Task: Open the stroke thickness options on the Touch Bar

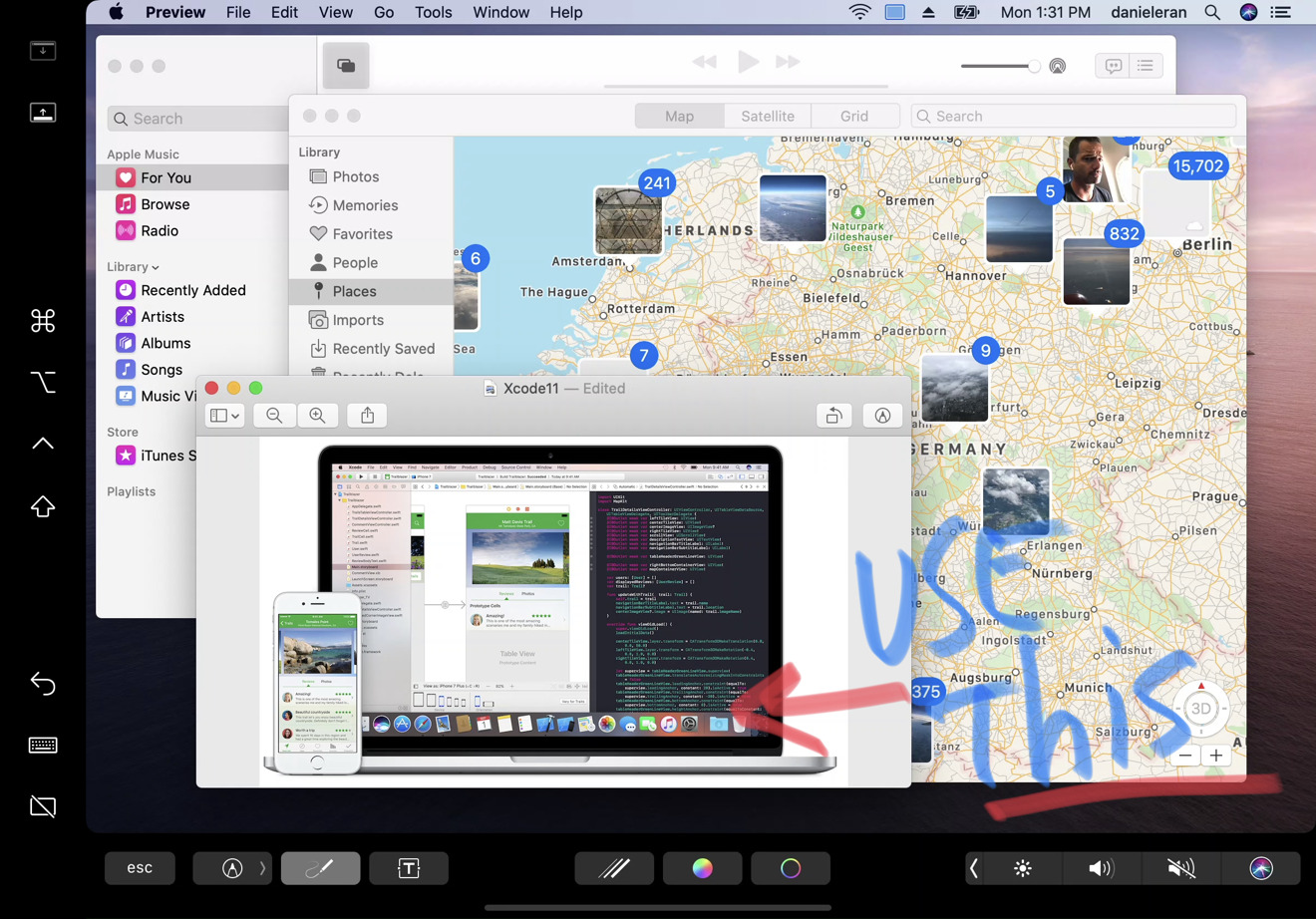Action: 614,868
